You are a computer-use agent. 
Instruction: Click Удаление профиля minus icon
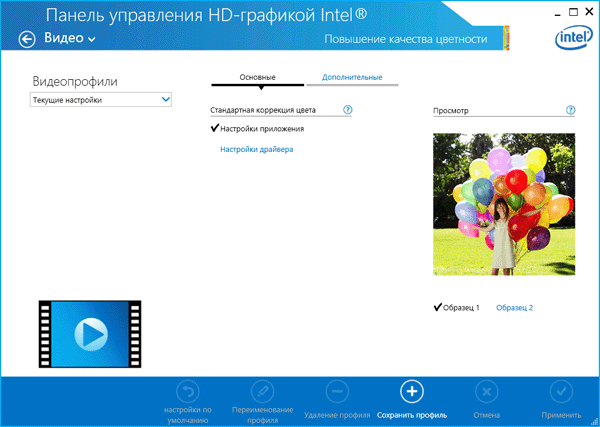click(337, 392)
